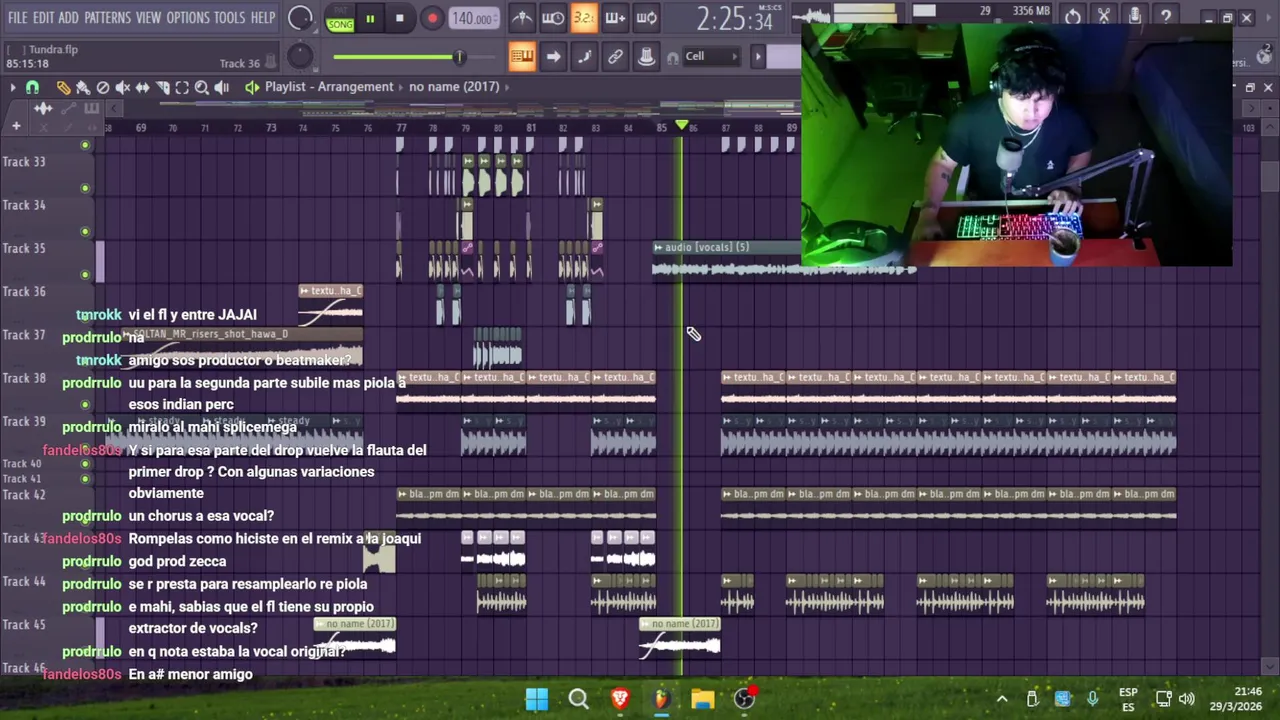Click the question mark help icon

(x=1165, y=17)
